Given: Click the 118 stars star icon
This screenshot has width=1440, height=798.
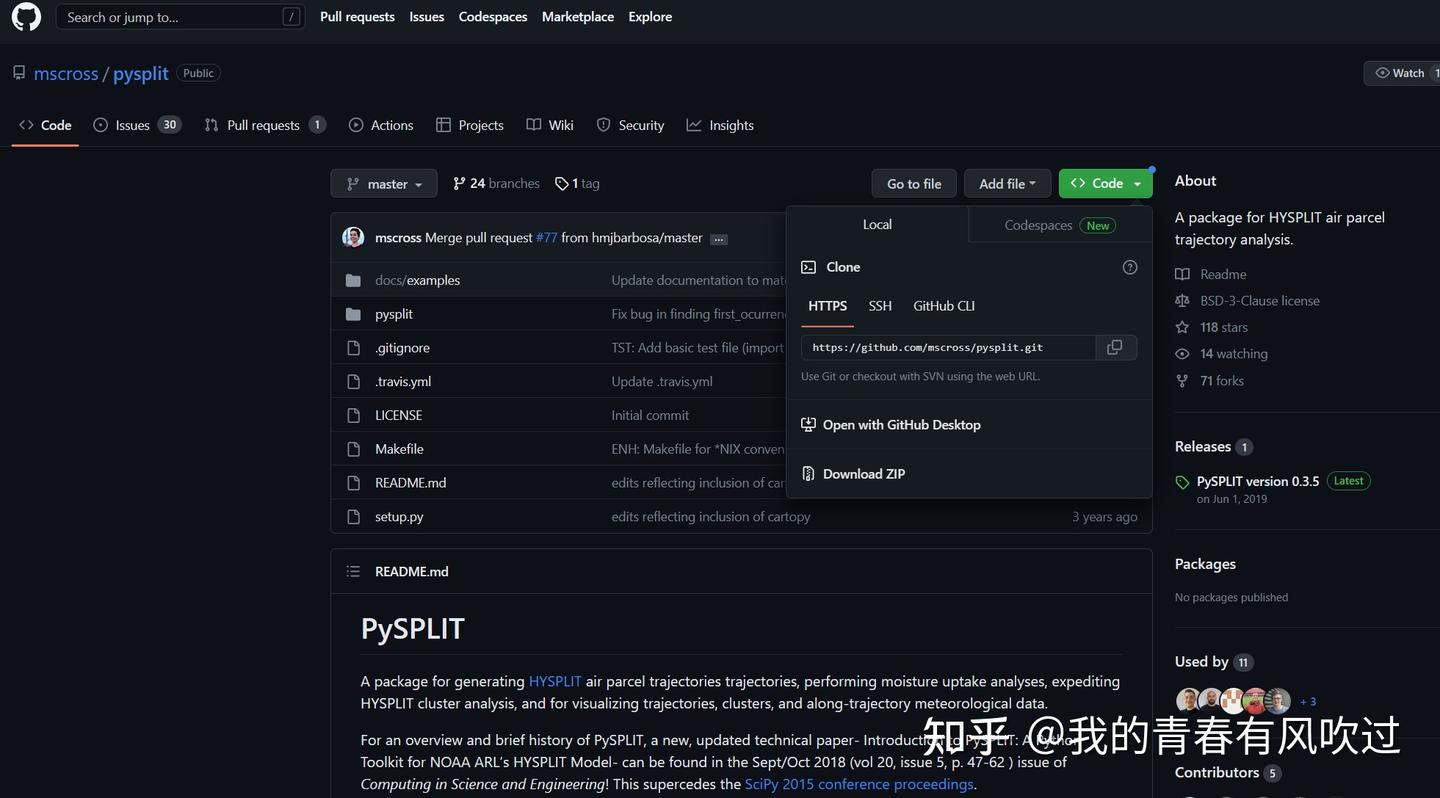Looking at the screenshot, I should pos(1182,327).
